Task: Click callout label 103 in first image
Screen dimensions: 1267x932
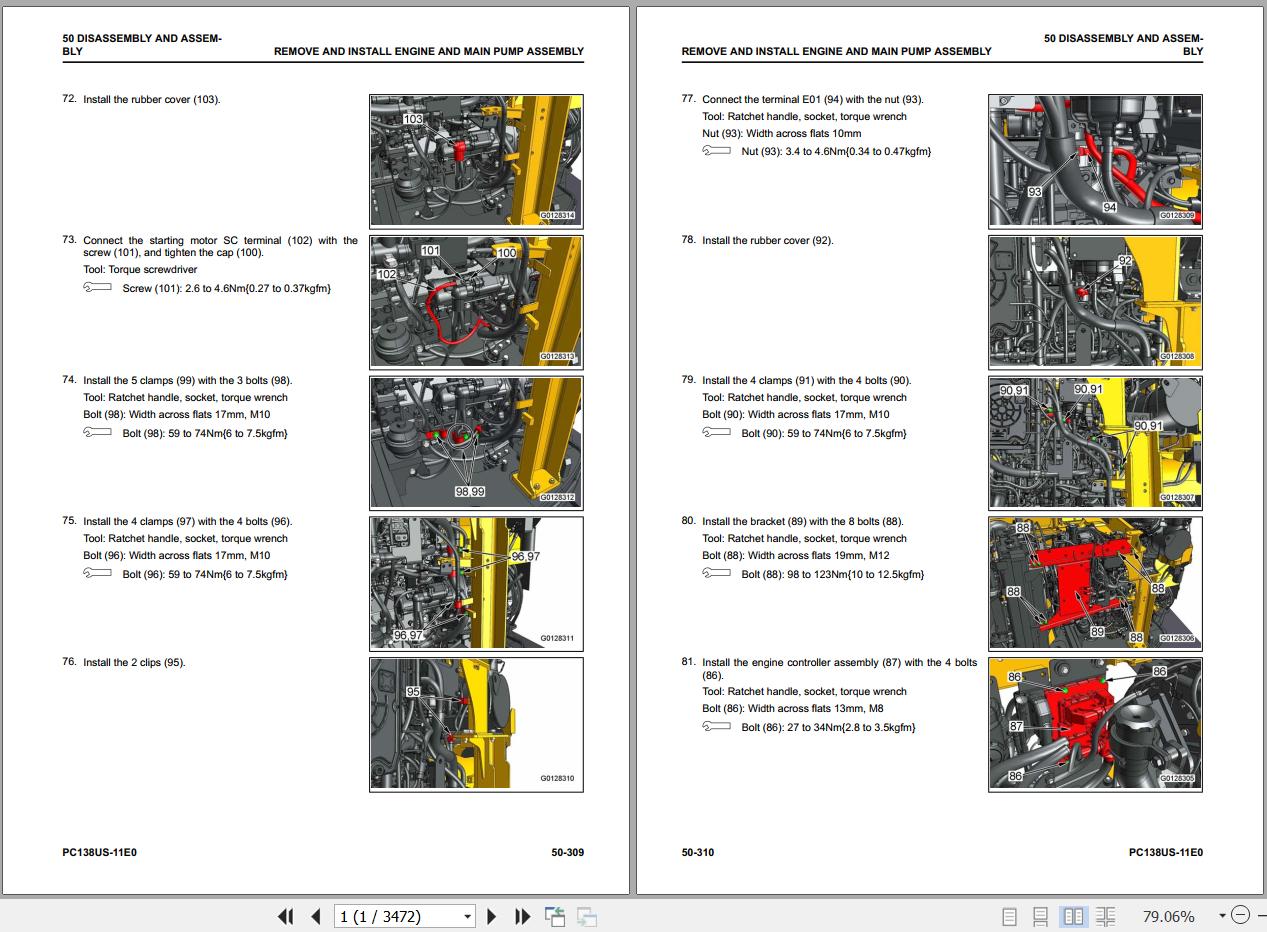Action: [413, 119]
